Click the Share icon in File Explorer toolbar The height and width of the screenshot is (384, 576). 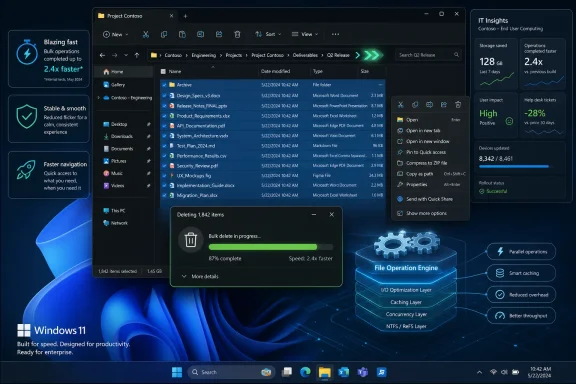(x=219, y=34)
